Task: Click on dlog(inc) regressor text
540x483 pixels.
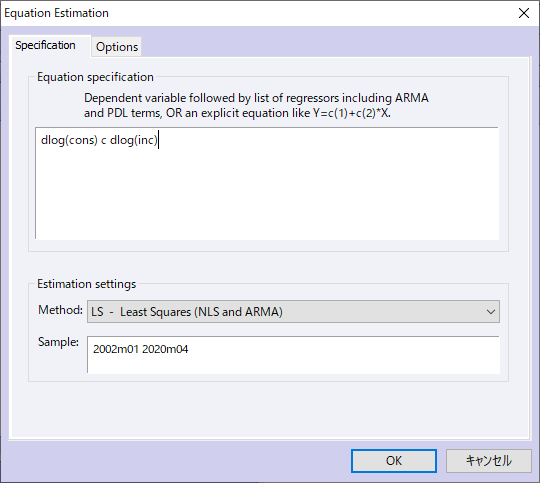Action: click(x=134, y=140)
